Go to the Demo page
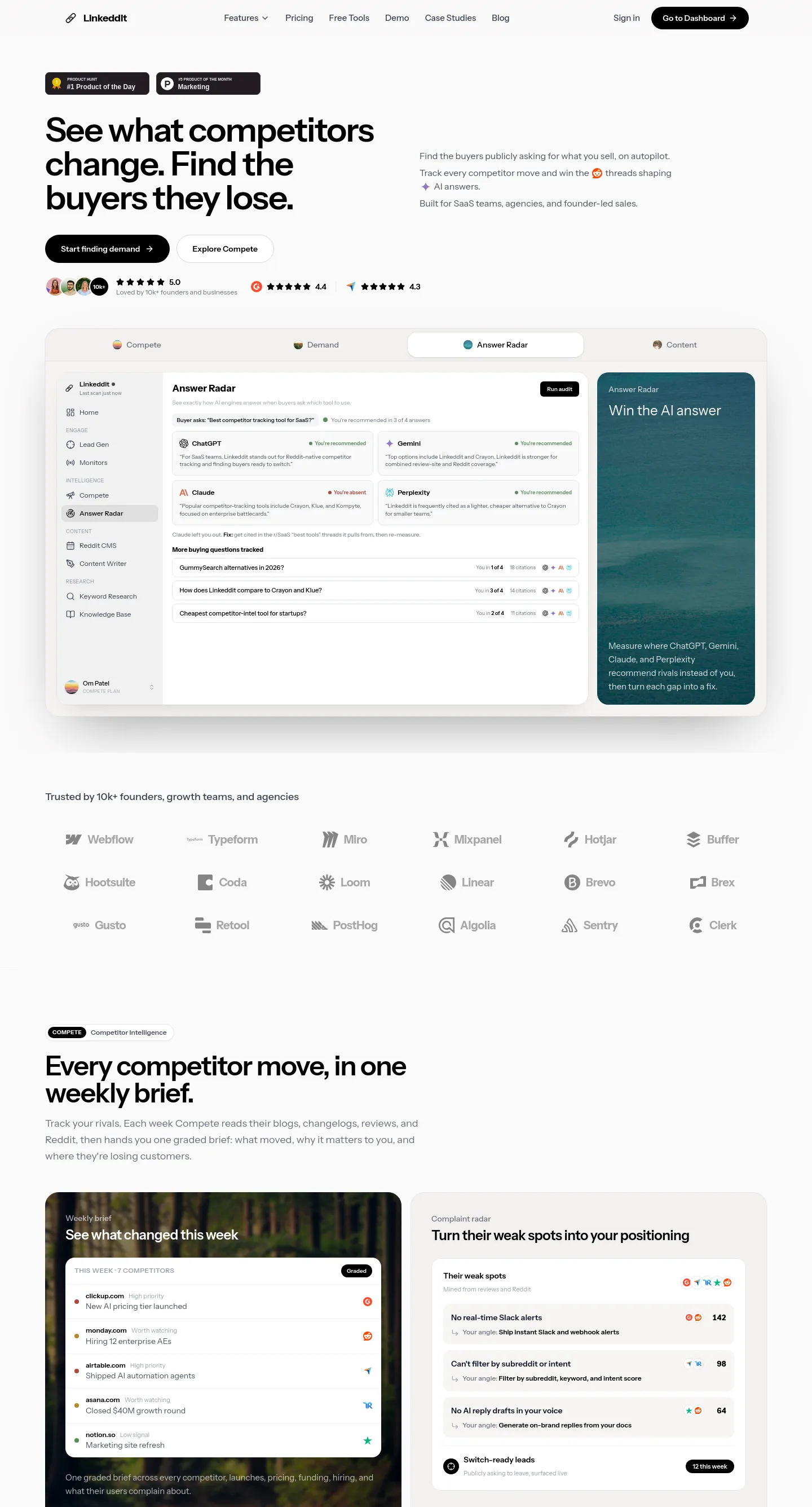Image resolution: width=812 pixels, height=1507 pixels. [397, 18]
